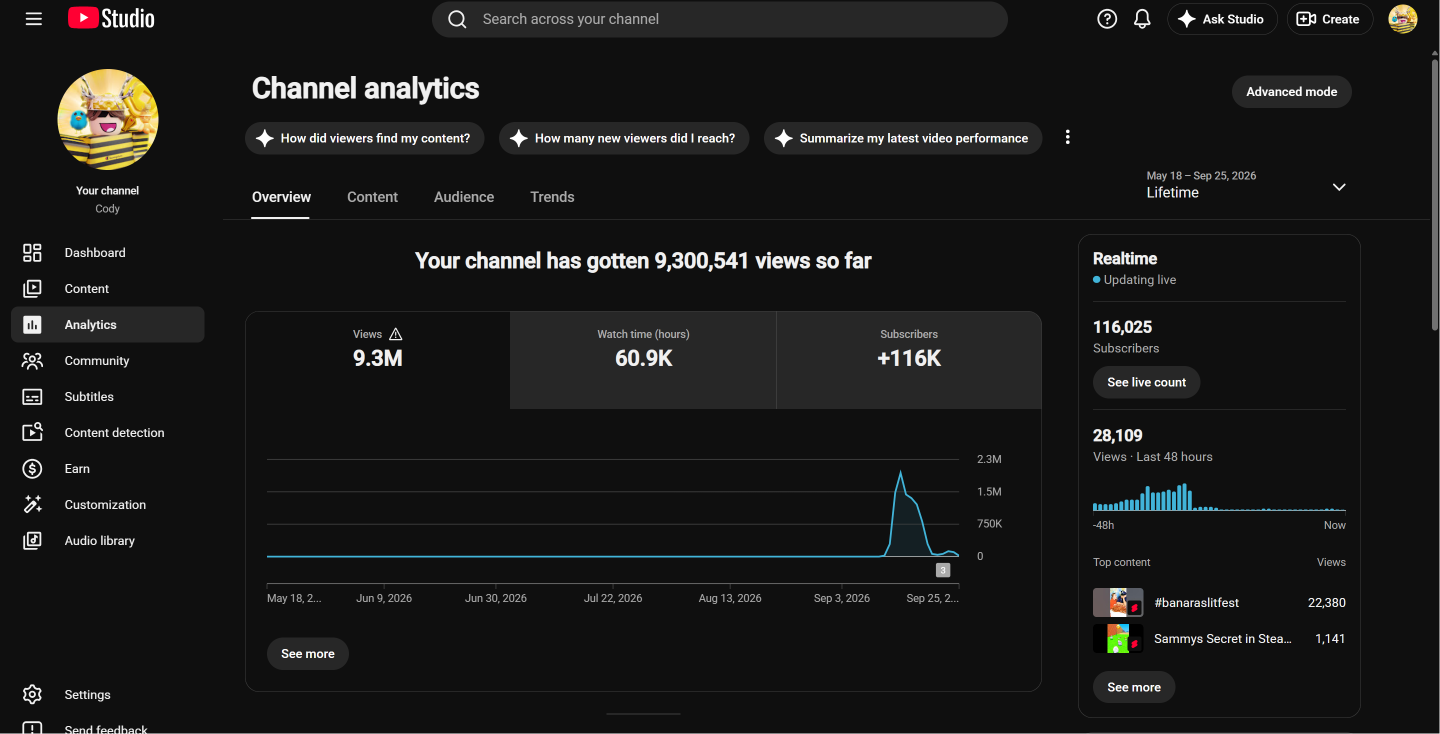Open the hamburger navigation menu
Image resolution: width=1440 pixels, height=734 pixels.
pyautogui.click(x=34, y=19)
